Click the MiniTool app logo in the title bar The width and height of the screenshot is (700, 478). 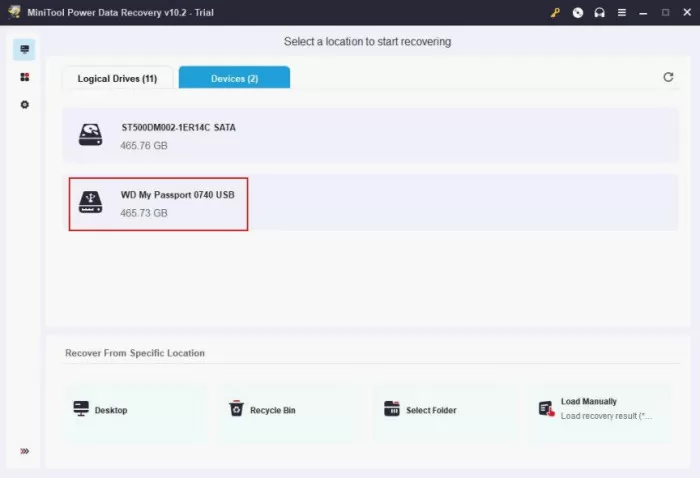14,12
